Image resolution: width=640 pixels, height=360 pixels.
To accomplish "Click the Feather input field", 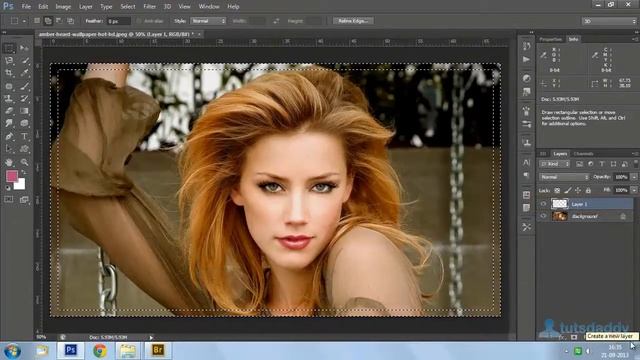I will point(118,21).
